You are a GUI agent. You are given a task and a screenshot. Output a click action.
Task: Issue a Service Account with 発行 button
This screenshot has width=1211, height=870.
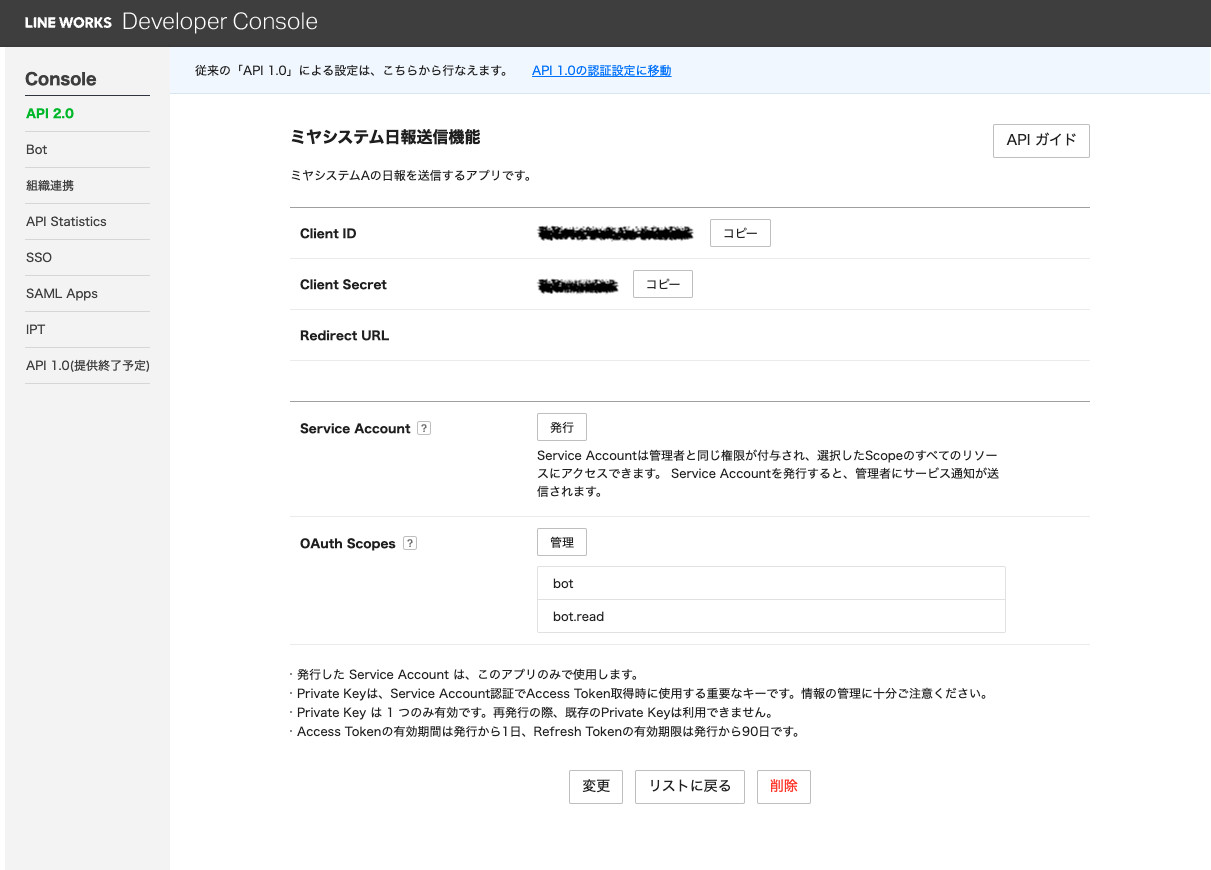(x=562, y=427)
